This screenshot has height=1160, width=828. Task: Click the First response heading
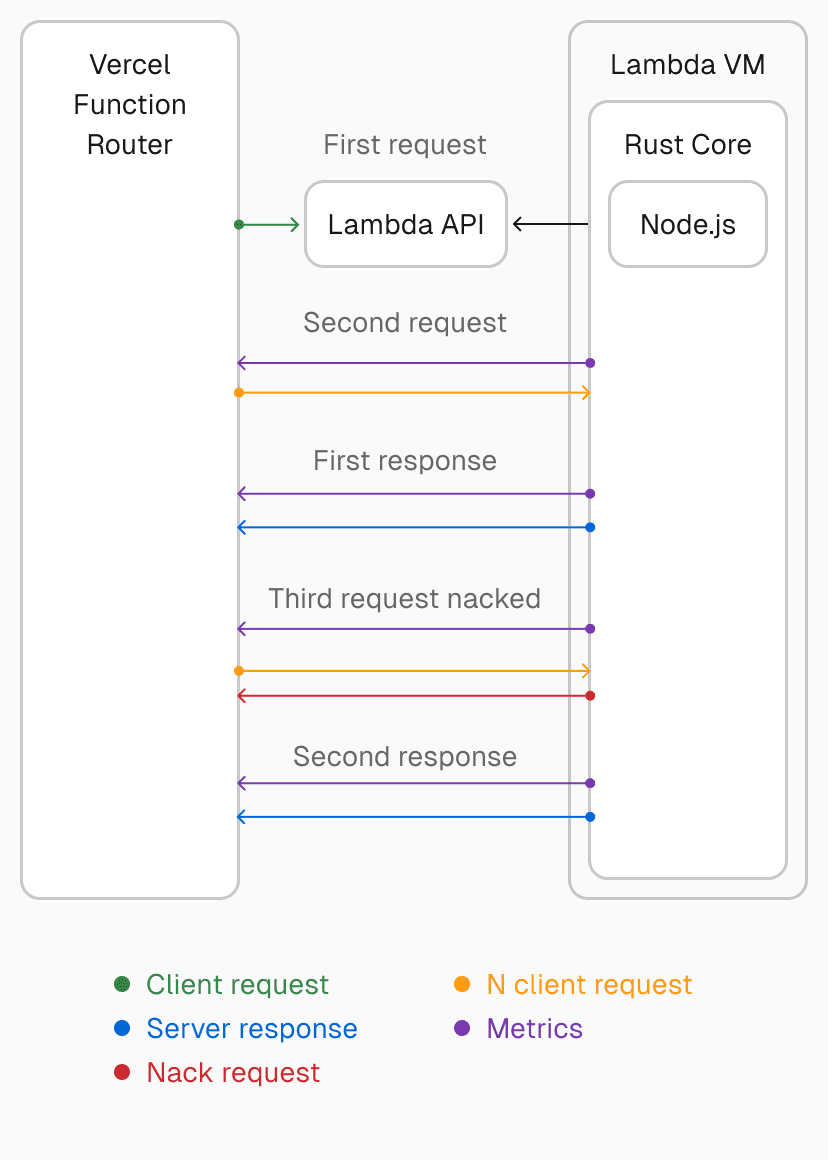(405, 461)
